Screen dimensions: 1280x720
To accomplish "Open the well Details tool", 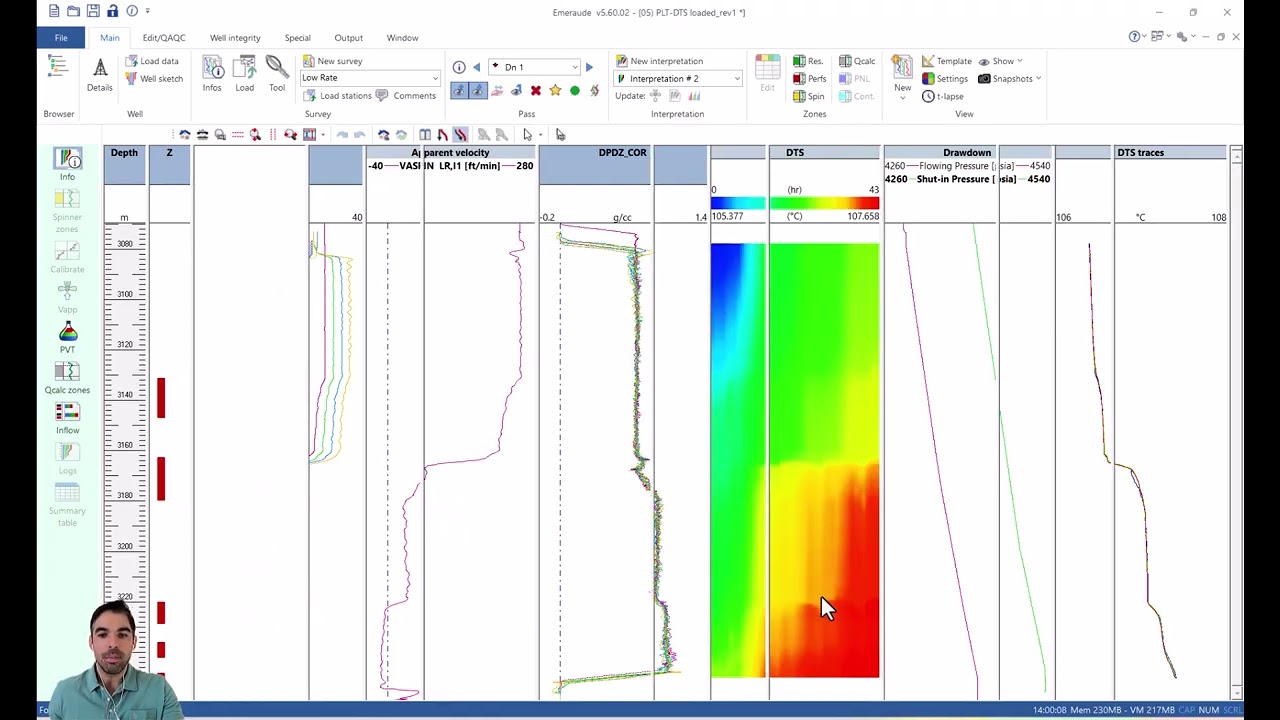I will 100,75.
